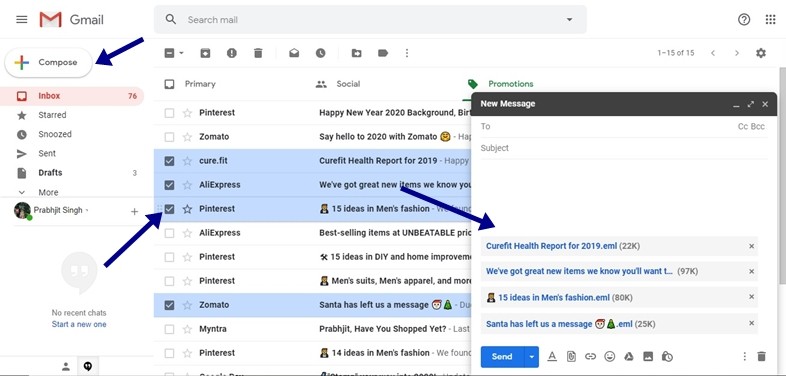Open the toolbar More three-dot menu

click(407, 53)
